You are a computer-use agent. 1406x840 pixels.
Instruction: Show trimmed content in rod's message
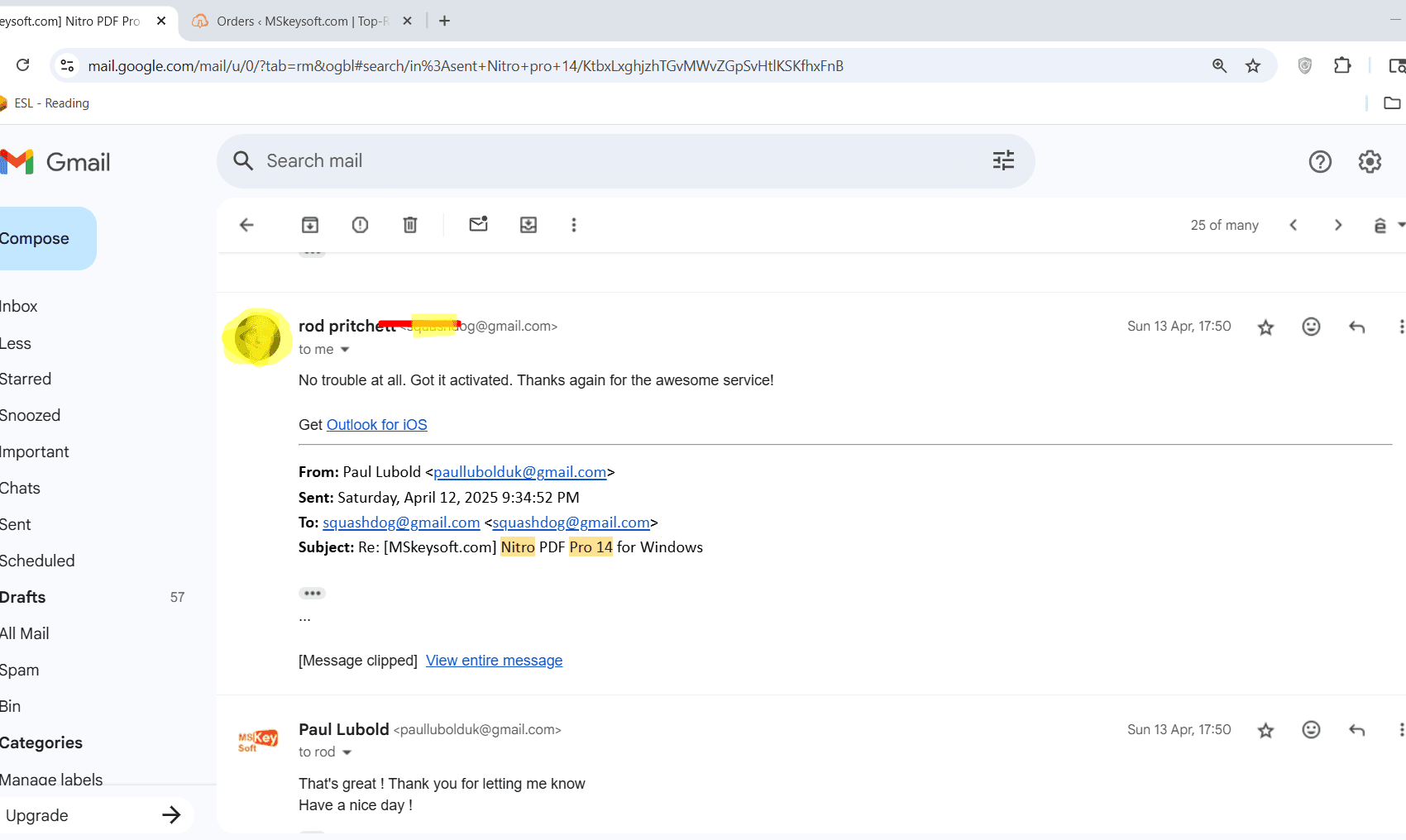click(312, 593)
